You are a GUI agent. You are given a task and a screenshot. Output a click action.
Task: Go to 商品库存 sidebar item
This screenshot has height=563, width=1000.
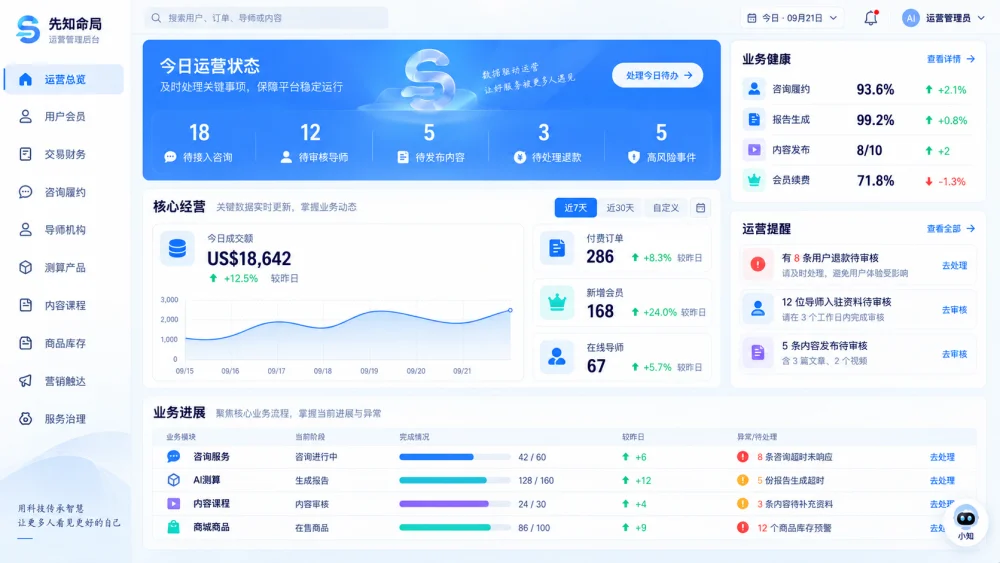[x=64, y=343]
